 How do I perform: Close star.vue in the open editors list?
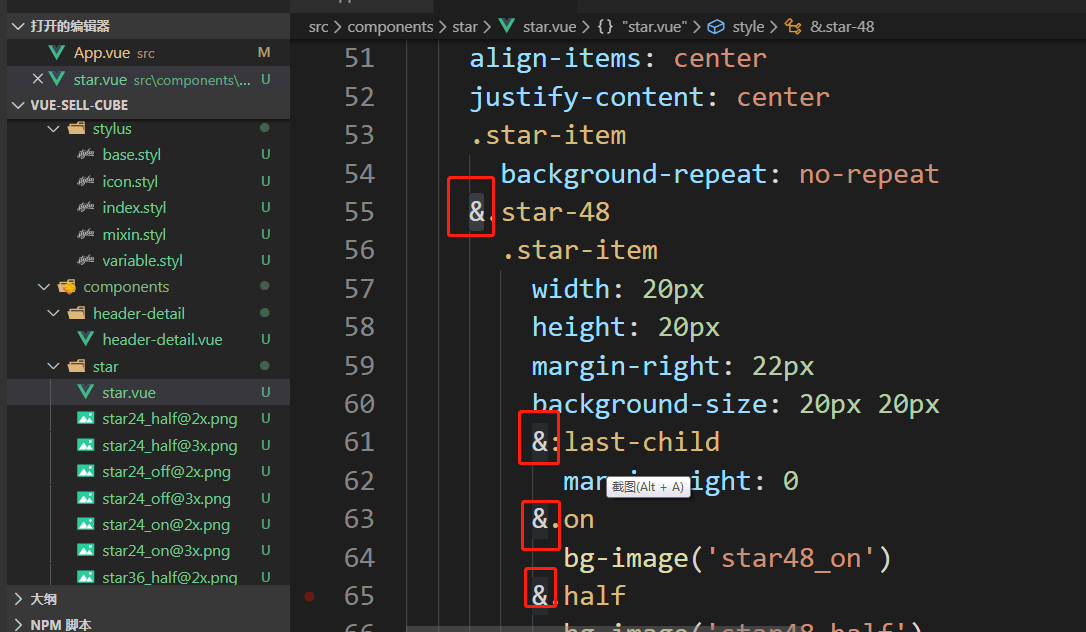tap(38, 79)
